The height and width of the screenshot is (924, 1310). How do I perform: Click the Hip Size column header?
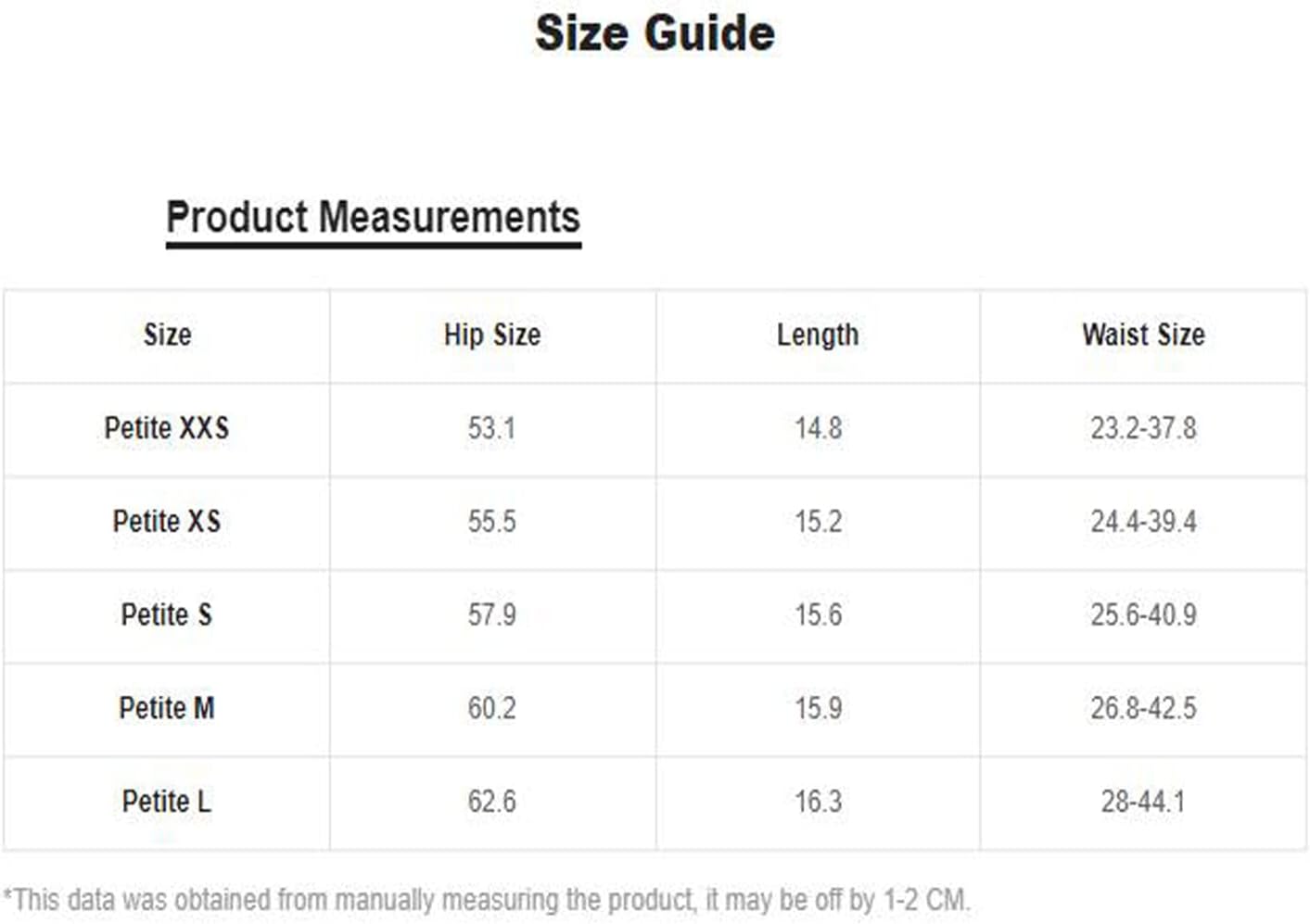coord(491,335)
